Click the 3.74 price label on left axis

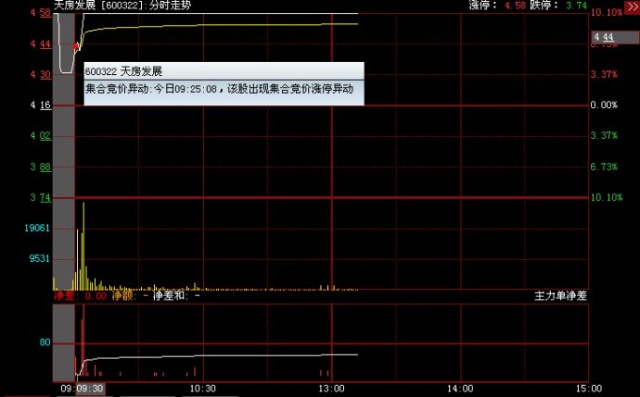(40, 197)
